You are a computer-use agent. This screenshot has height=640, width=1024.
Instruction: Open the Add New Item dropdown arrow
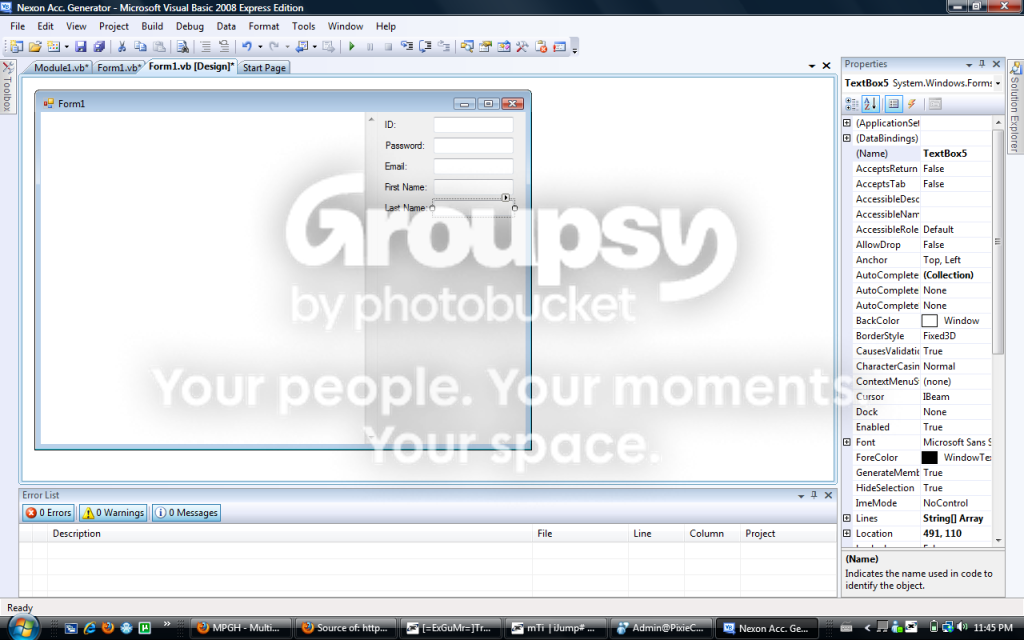67,46
